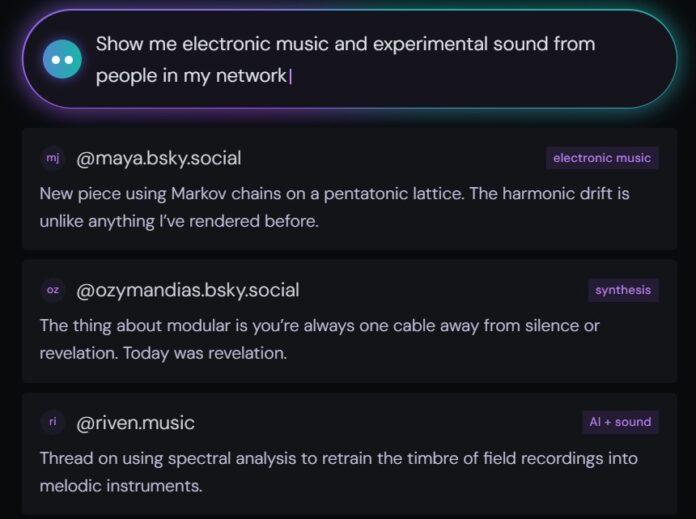This screenshot has height=519, width=696.
Task: Click the oz avatar icon
Action: (53, 290)
